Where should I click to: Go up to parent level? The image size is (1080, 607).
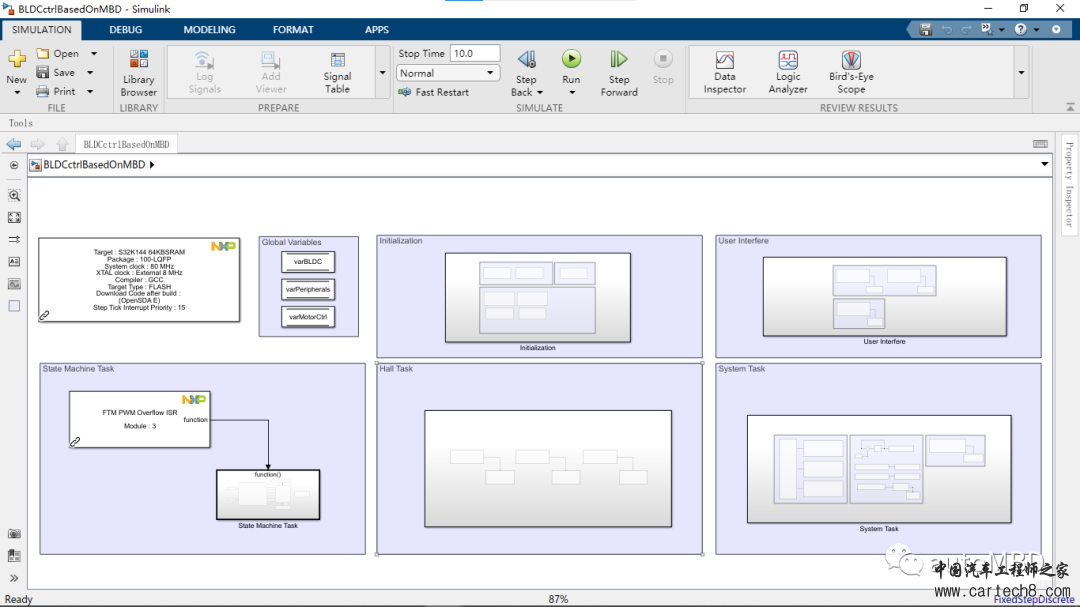(63, 143)
